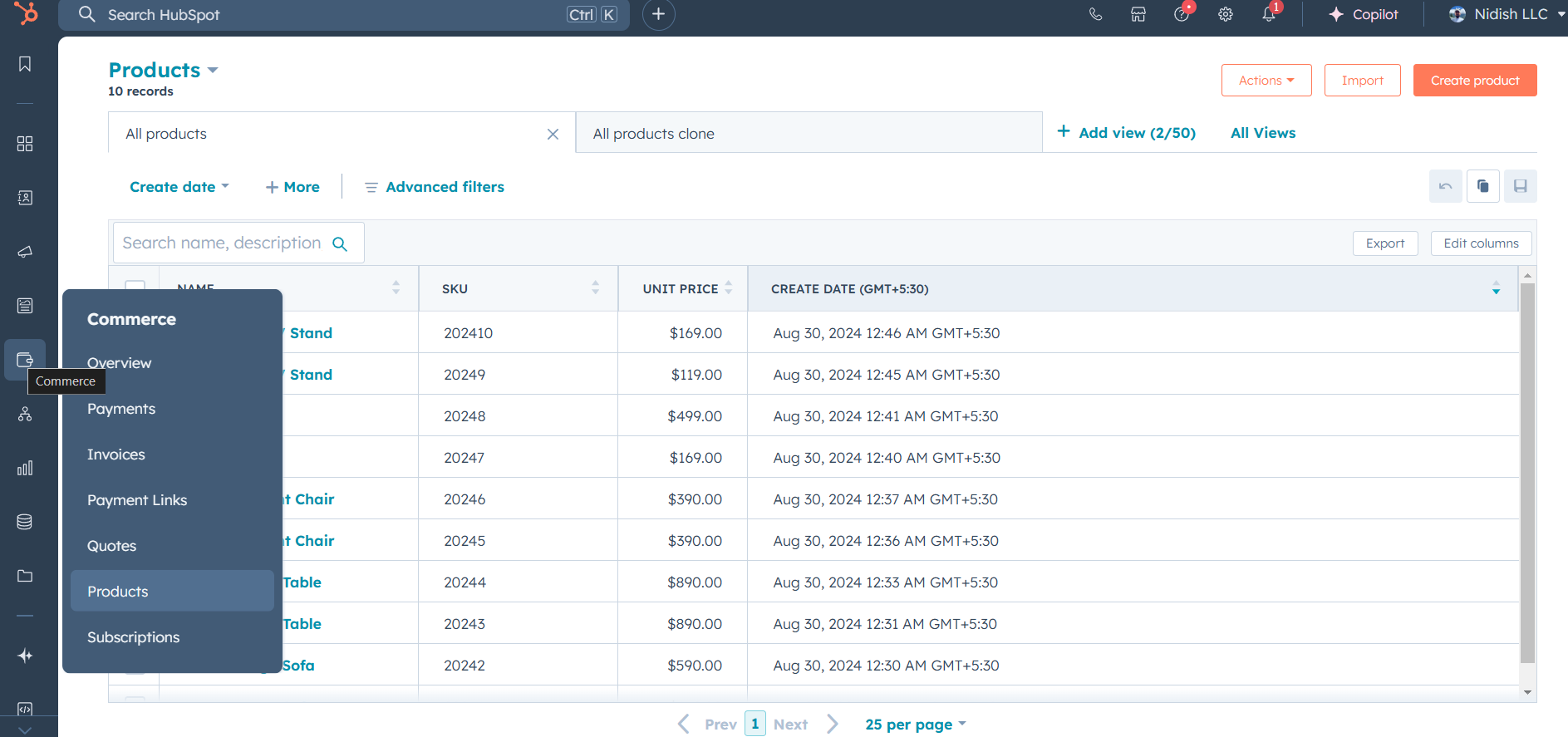Open the Create date filter dropdown
The height and width of the screenshot is (737, 1568).
[179, 187]
